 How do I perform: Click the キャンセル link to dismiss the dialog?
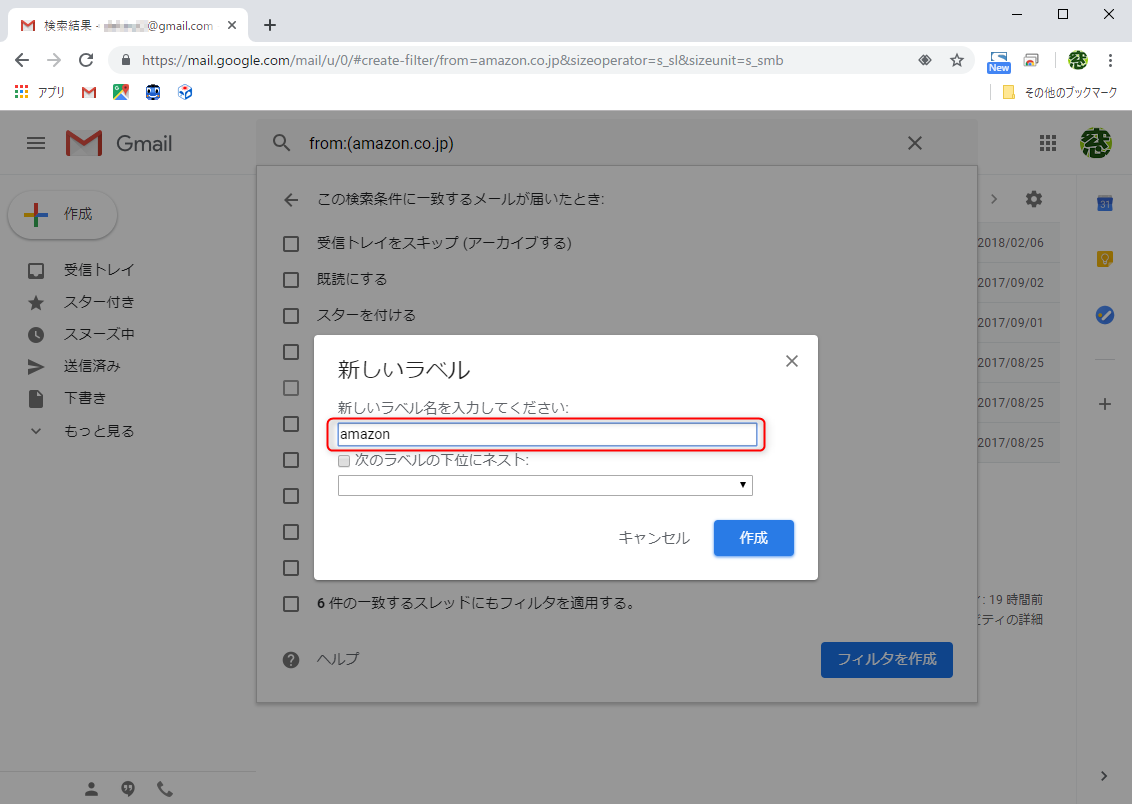point(654,537)
